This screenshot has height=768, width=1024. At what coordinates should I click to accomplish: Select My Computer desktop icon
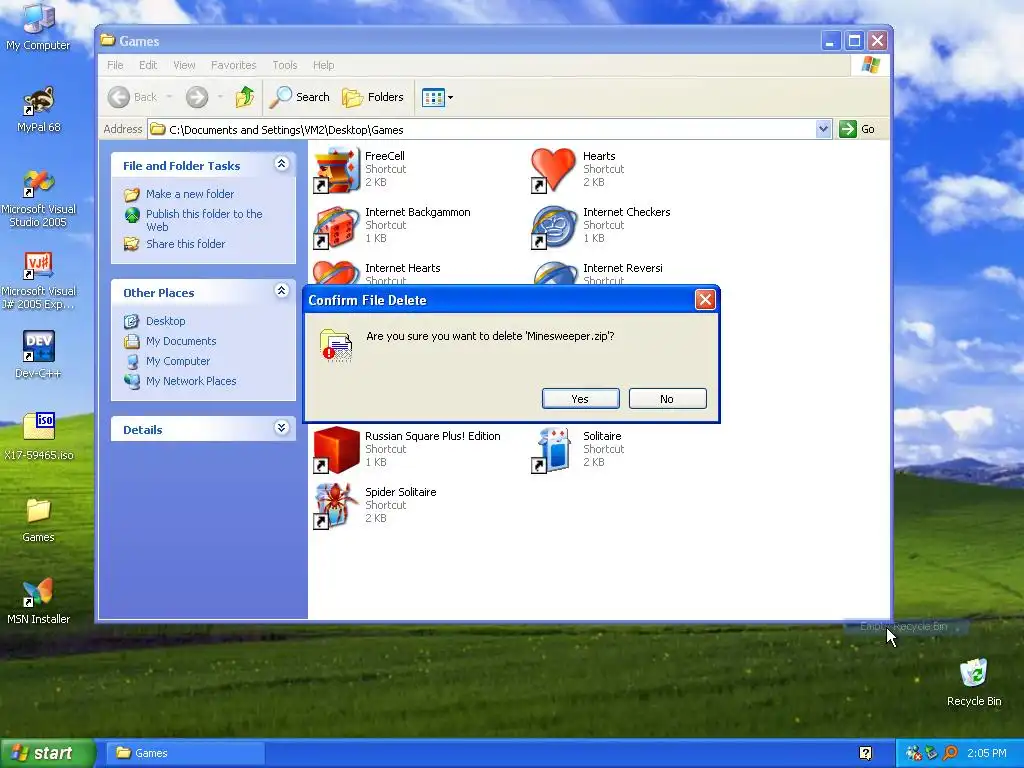38,27
